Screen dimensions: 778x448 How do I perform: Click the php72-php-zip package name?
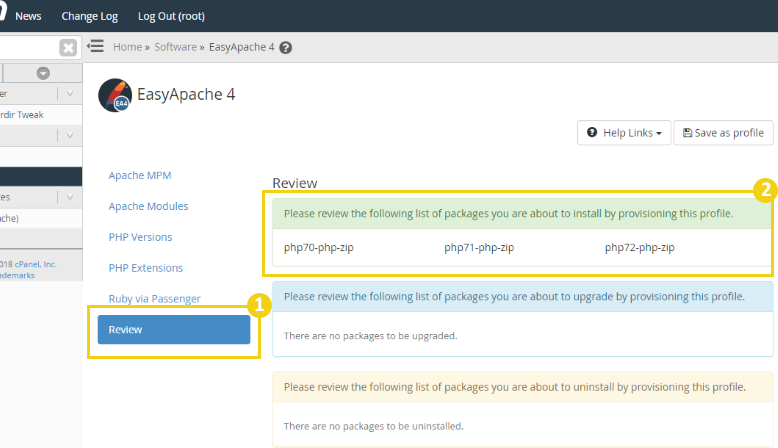click(640, 247)
